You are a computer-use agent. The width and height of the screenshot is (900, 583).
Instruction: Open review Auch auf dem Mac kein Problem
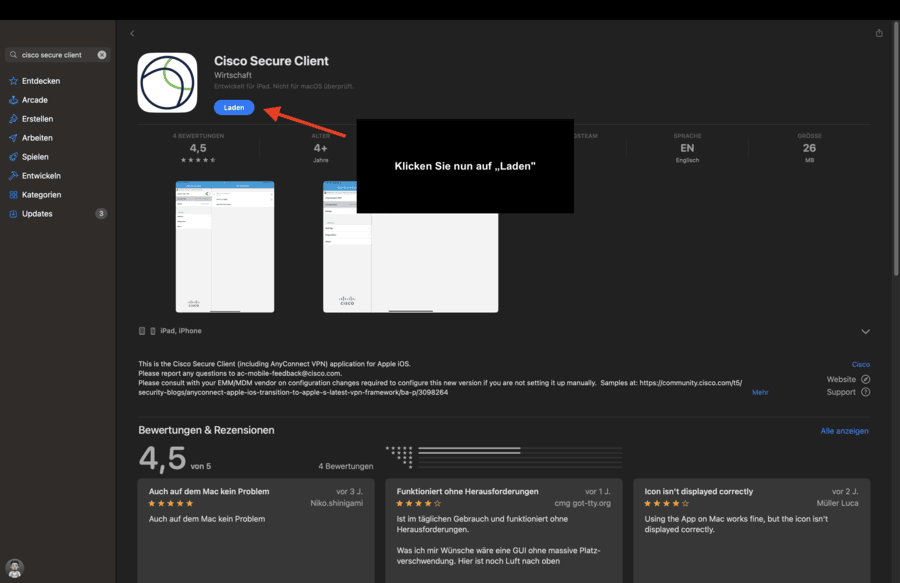(256, 531)
